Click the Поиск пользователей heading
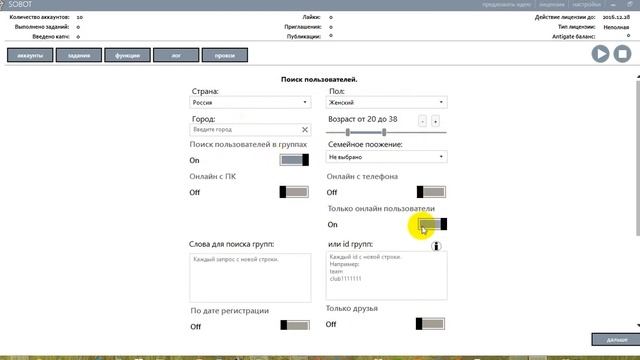 319,80
